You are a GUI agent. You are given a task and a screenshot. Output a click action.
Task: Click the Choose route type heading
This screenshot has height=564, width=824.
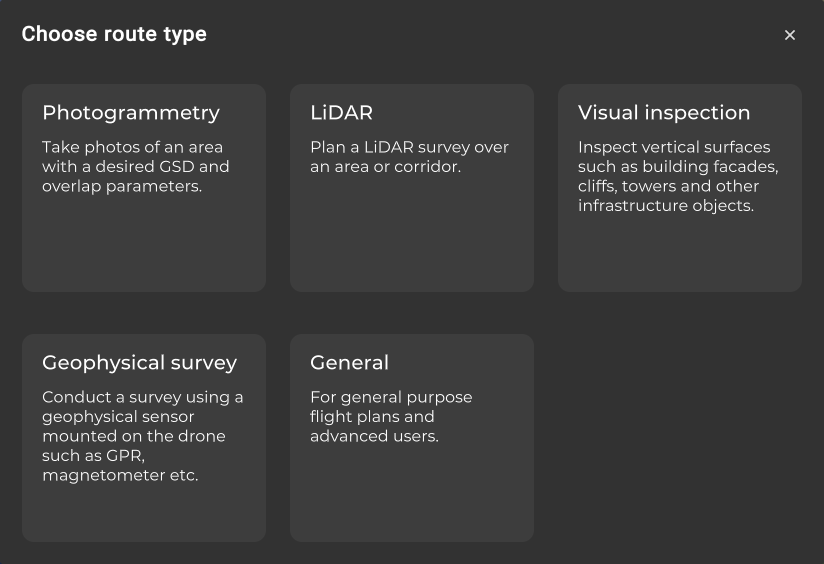[114, 34]
